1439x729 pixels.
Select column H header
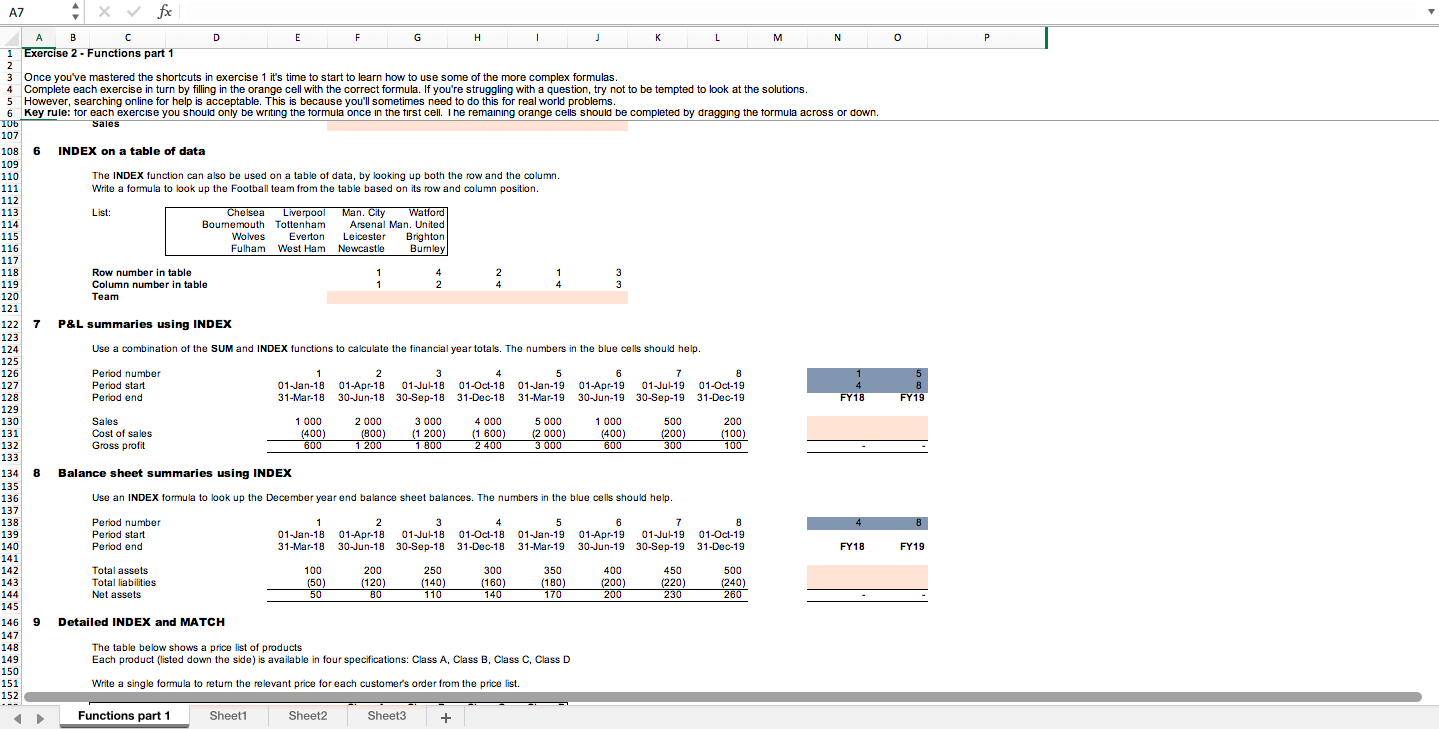point(477,38)
